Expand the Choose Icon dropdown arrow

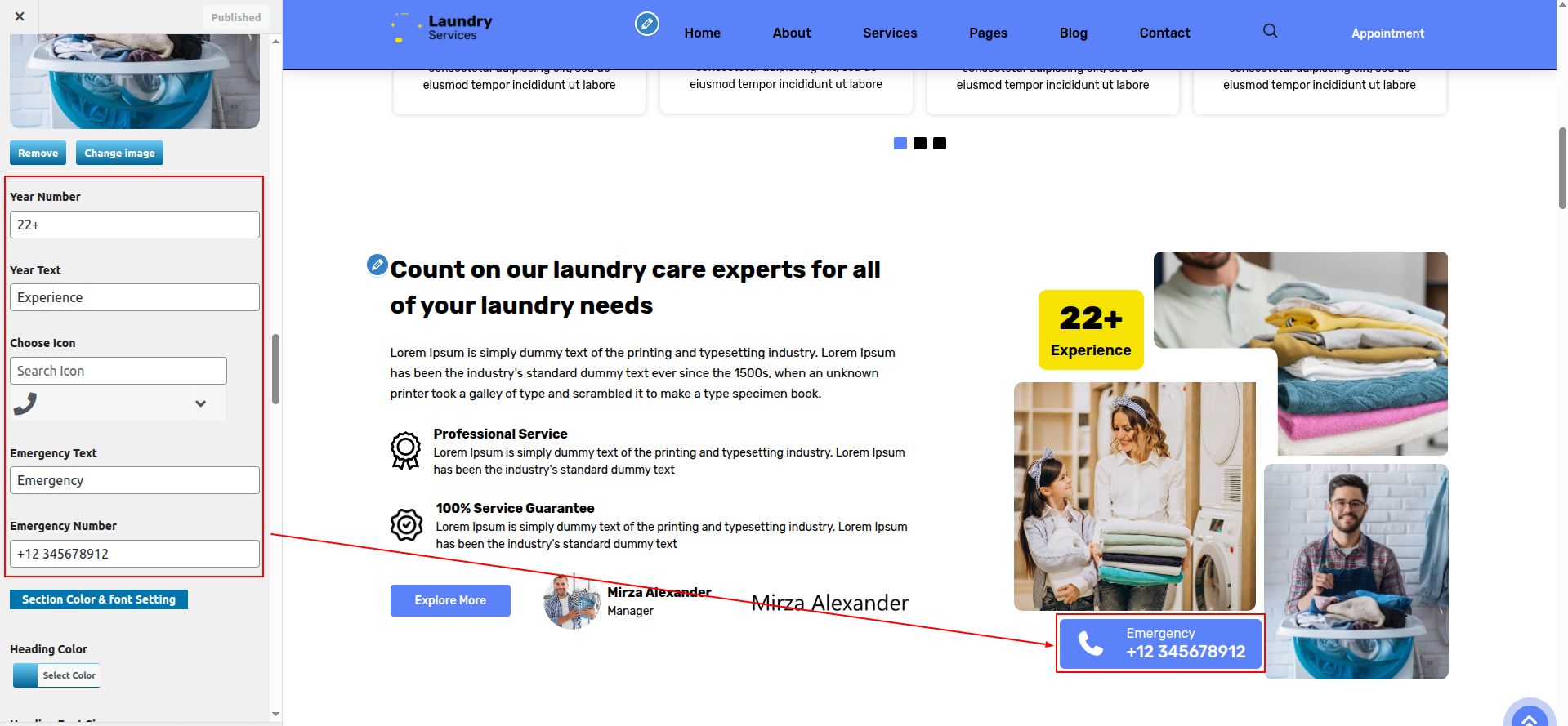pos(200,403)
